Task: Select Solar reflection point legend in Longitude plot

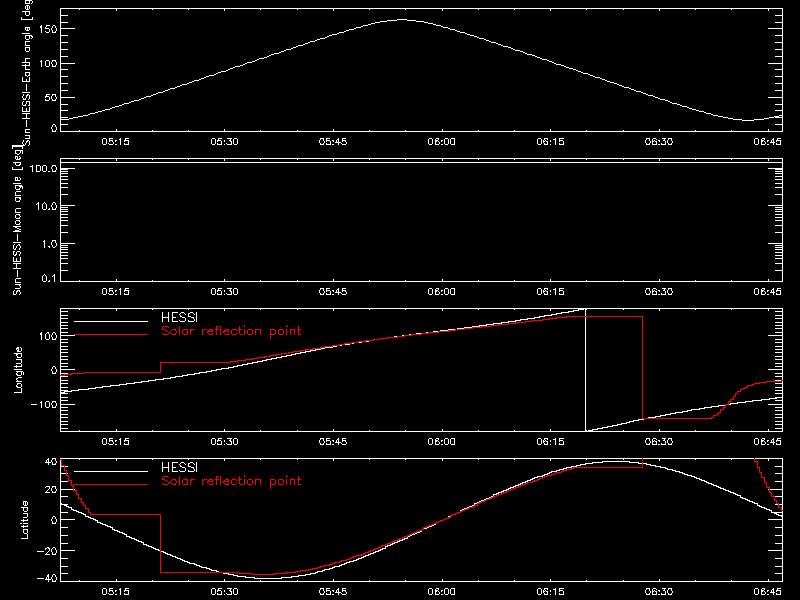Action: [x=231, y=331]
